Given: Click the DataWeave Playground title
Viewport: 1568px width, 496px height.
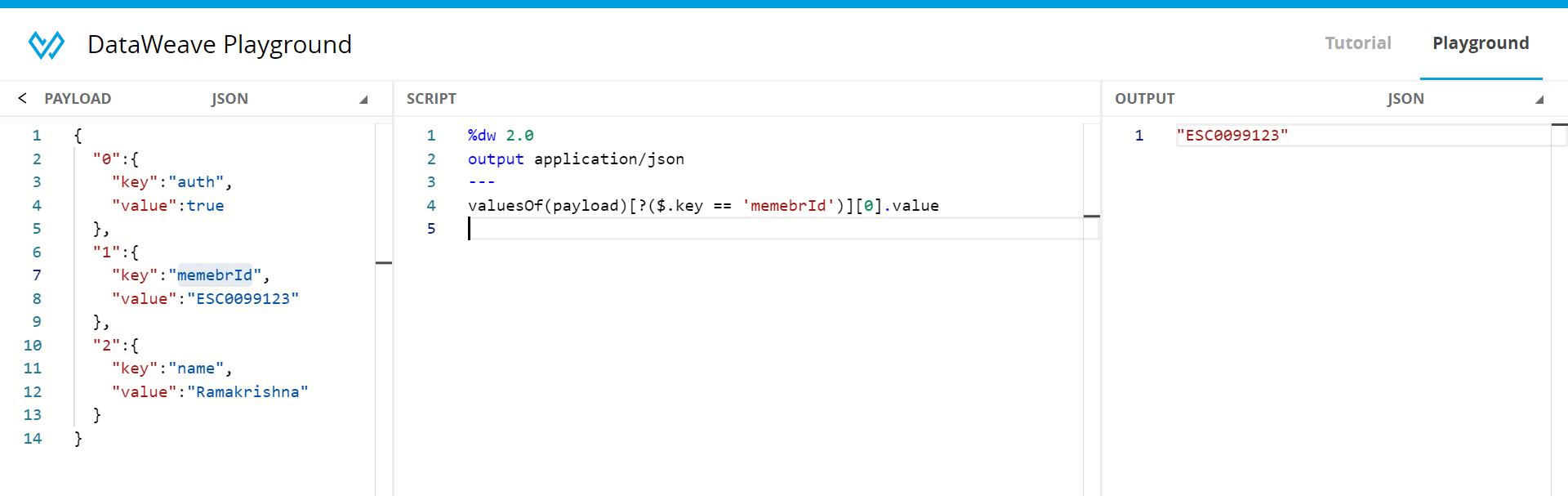Looking at the screenshot, I should coord(220,44).
